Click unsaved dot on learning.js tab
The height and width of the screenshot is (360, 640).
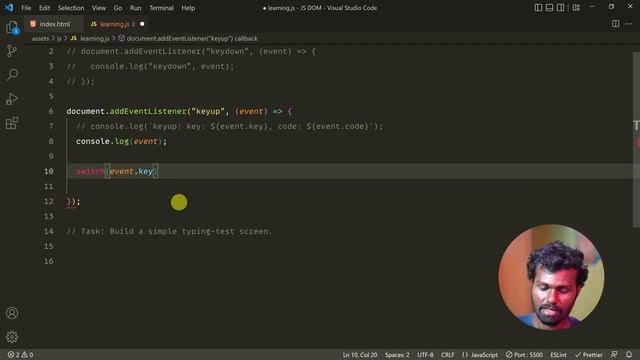tap(142, 24)
